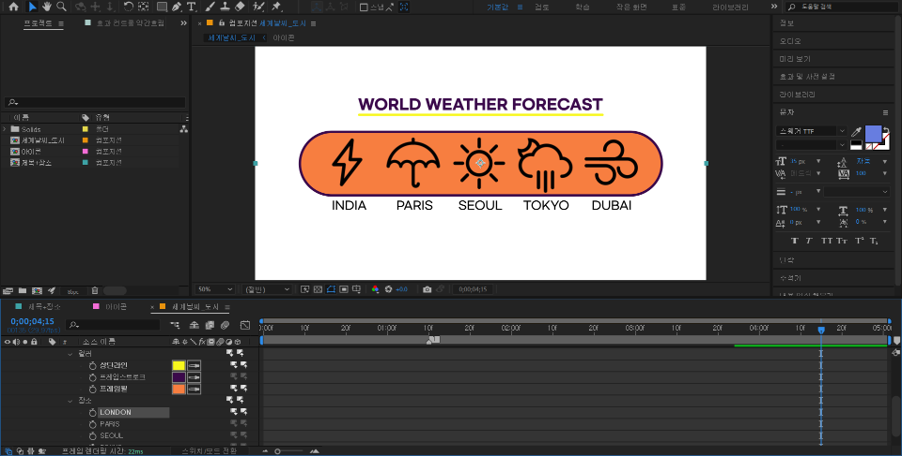Click the interpret footage icon in project panel
Screen dimensions: 902x456
pos(8,290)
